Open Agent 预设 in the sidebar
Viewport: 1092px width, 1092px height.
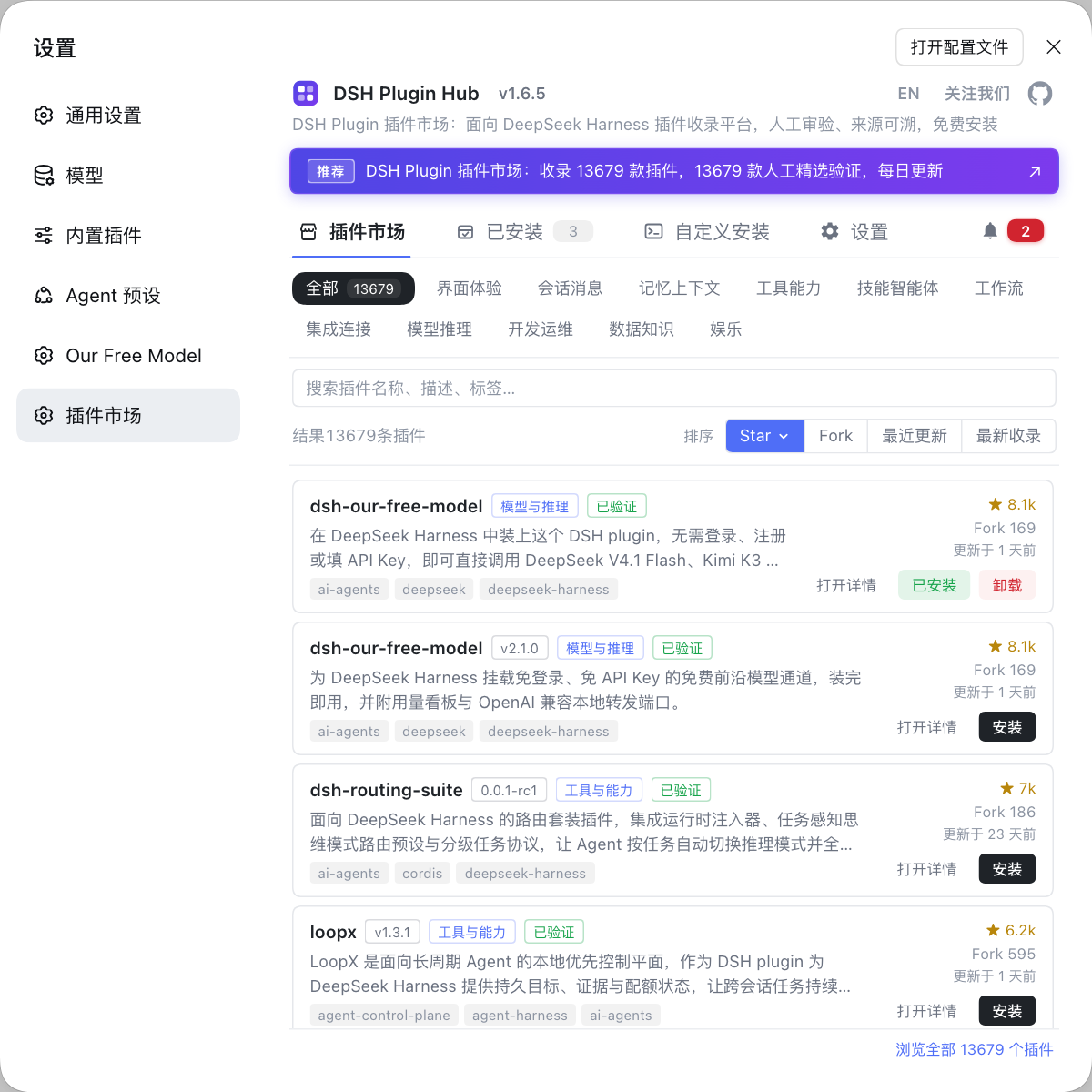pos(128,296)
